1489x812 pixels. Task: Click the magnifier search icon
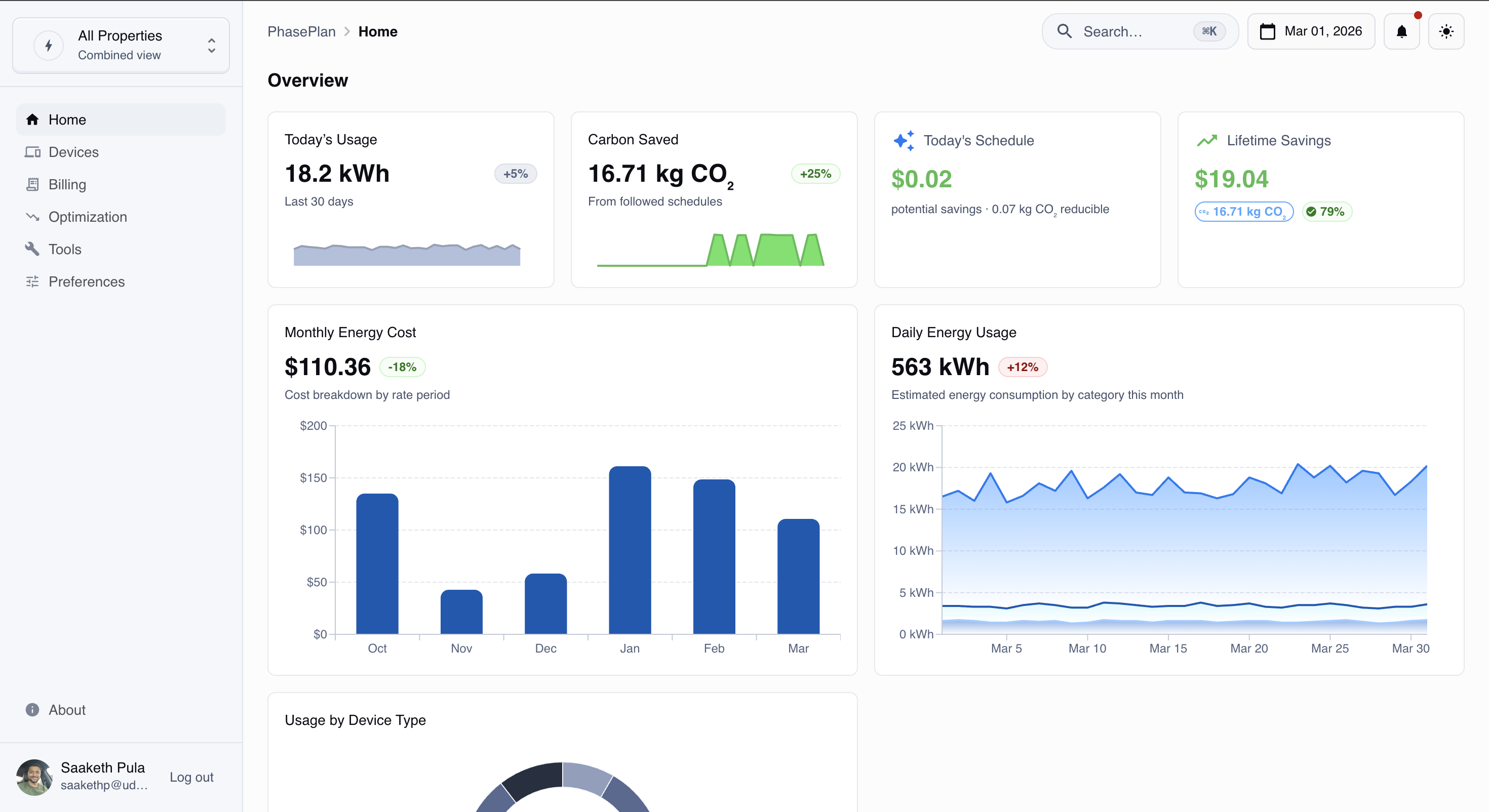[1064, 31]
